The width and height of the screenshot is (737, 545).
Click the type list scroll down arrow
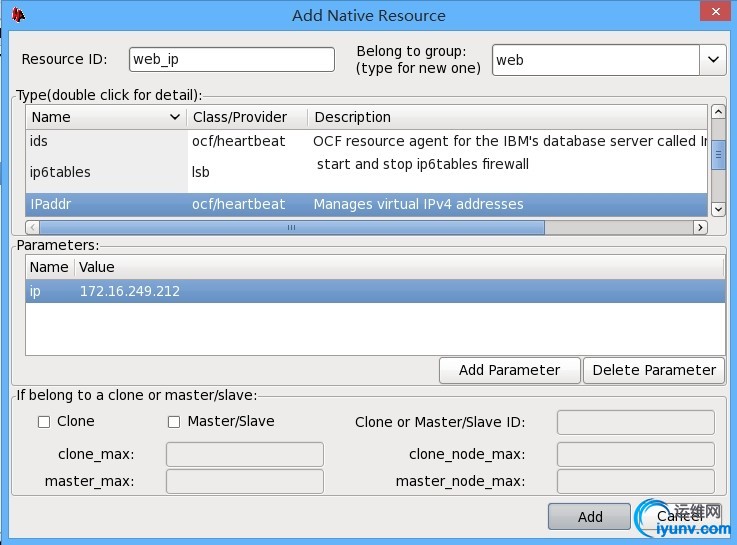(718, 209)
